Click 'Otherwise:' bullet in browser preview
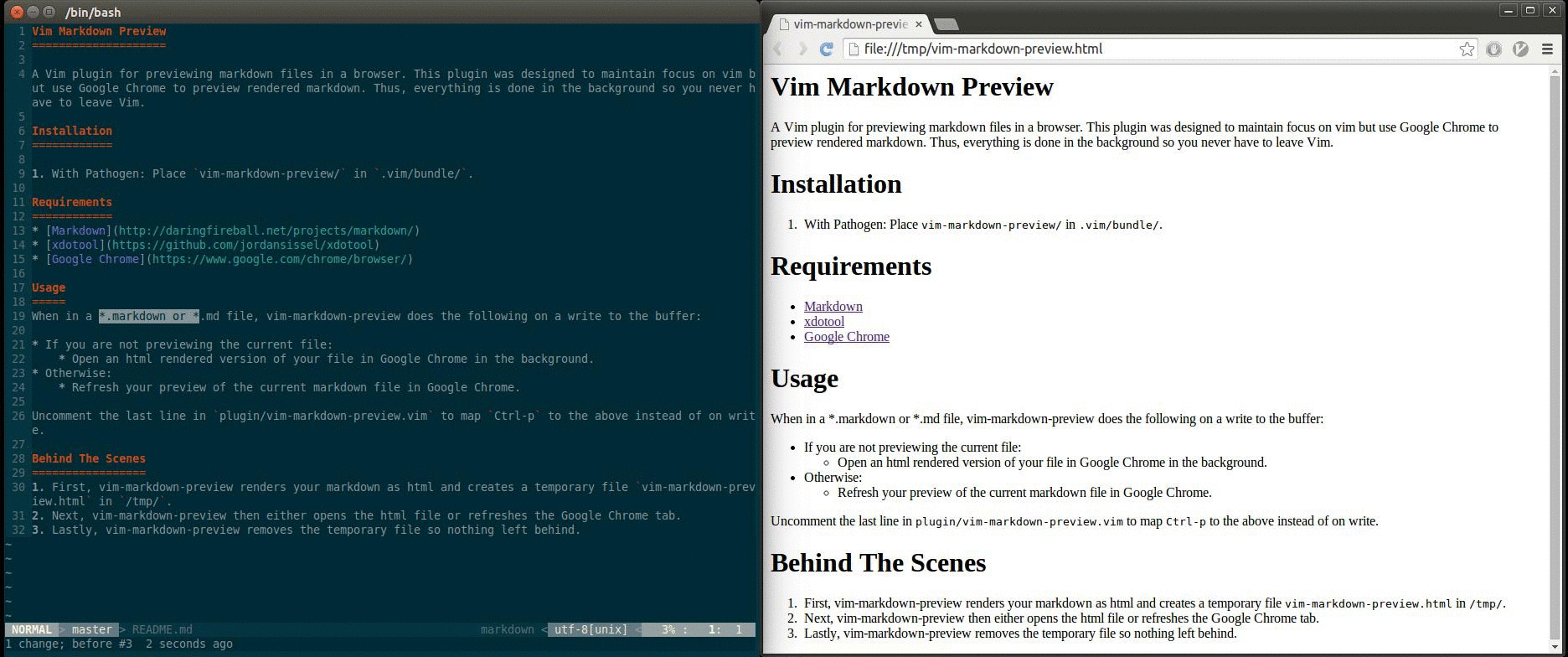Screen dimensions: 1568x657 (833, 478)
